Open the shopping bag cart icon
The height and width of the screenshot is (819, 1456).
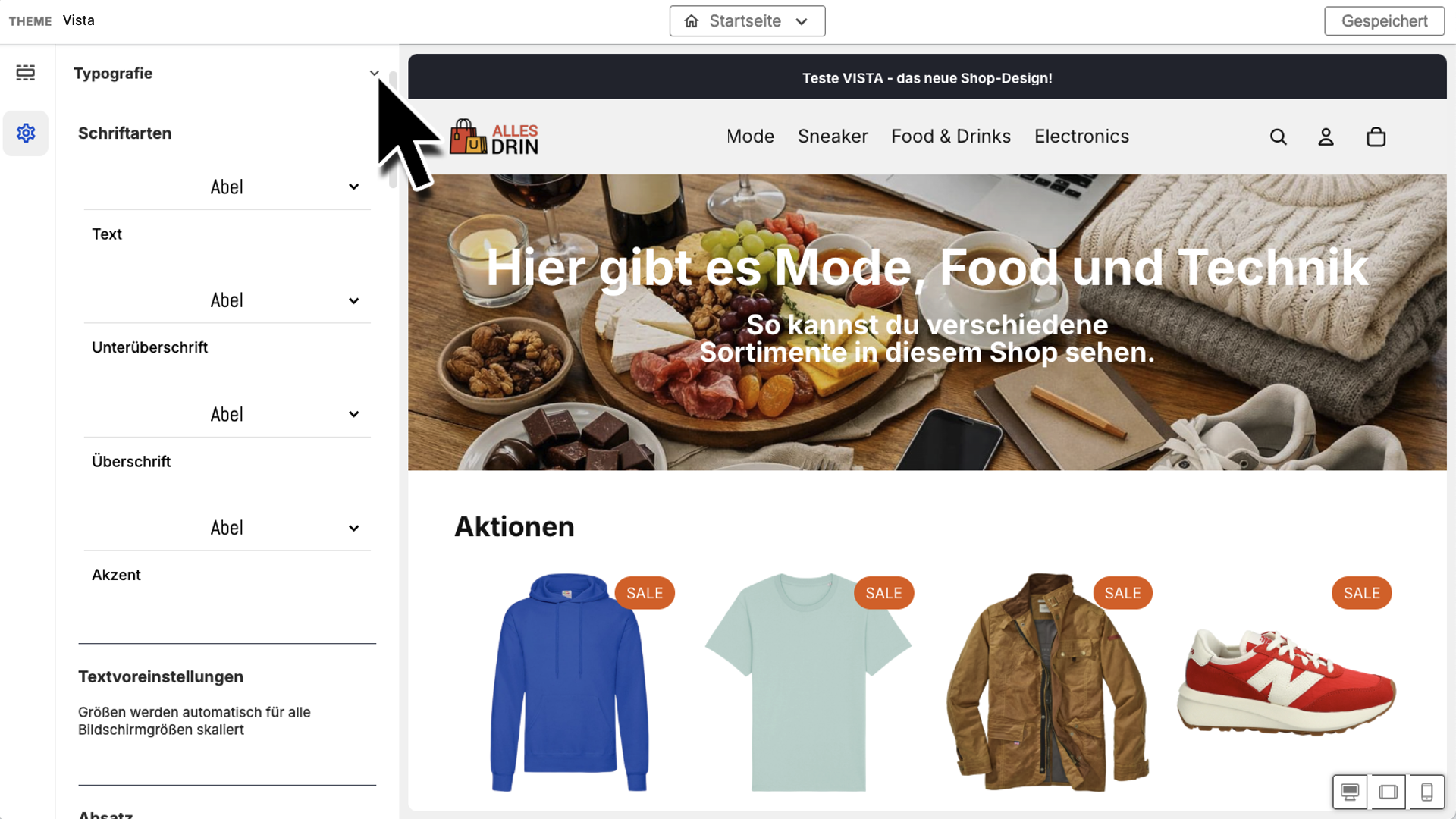coord(1376,137)
